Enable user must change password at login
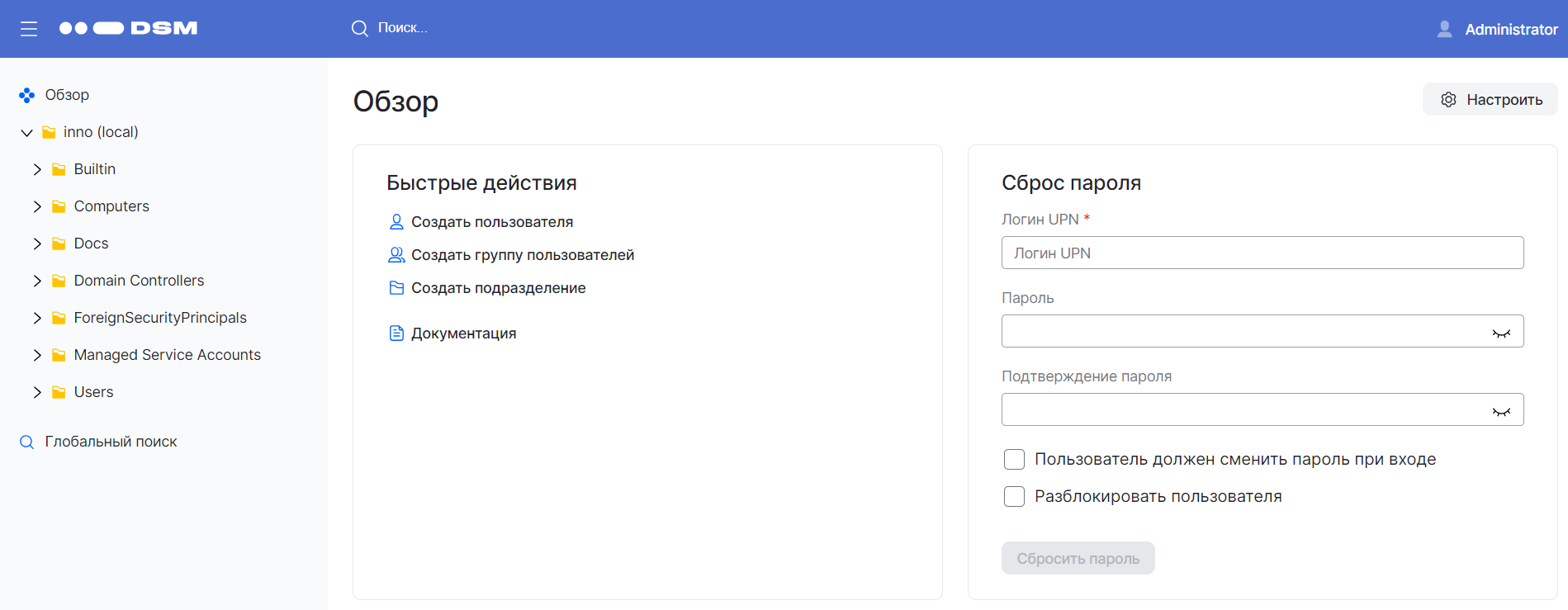The width and height of the screenshot is (1568, 610). tap(1014, 460)
